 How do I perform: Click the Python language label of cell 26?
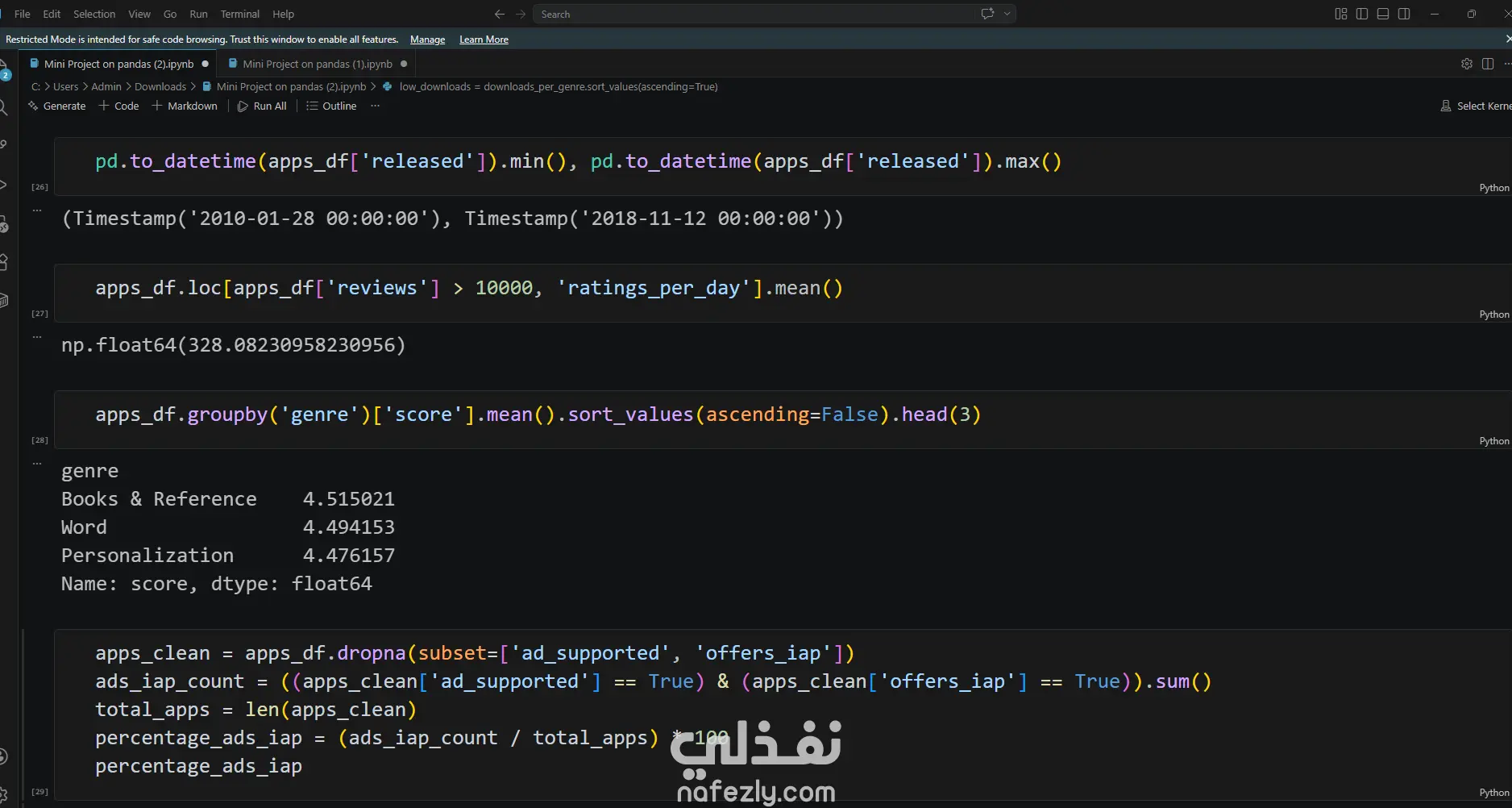[1494, 188]
